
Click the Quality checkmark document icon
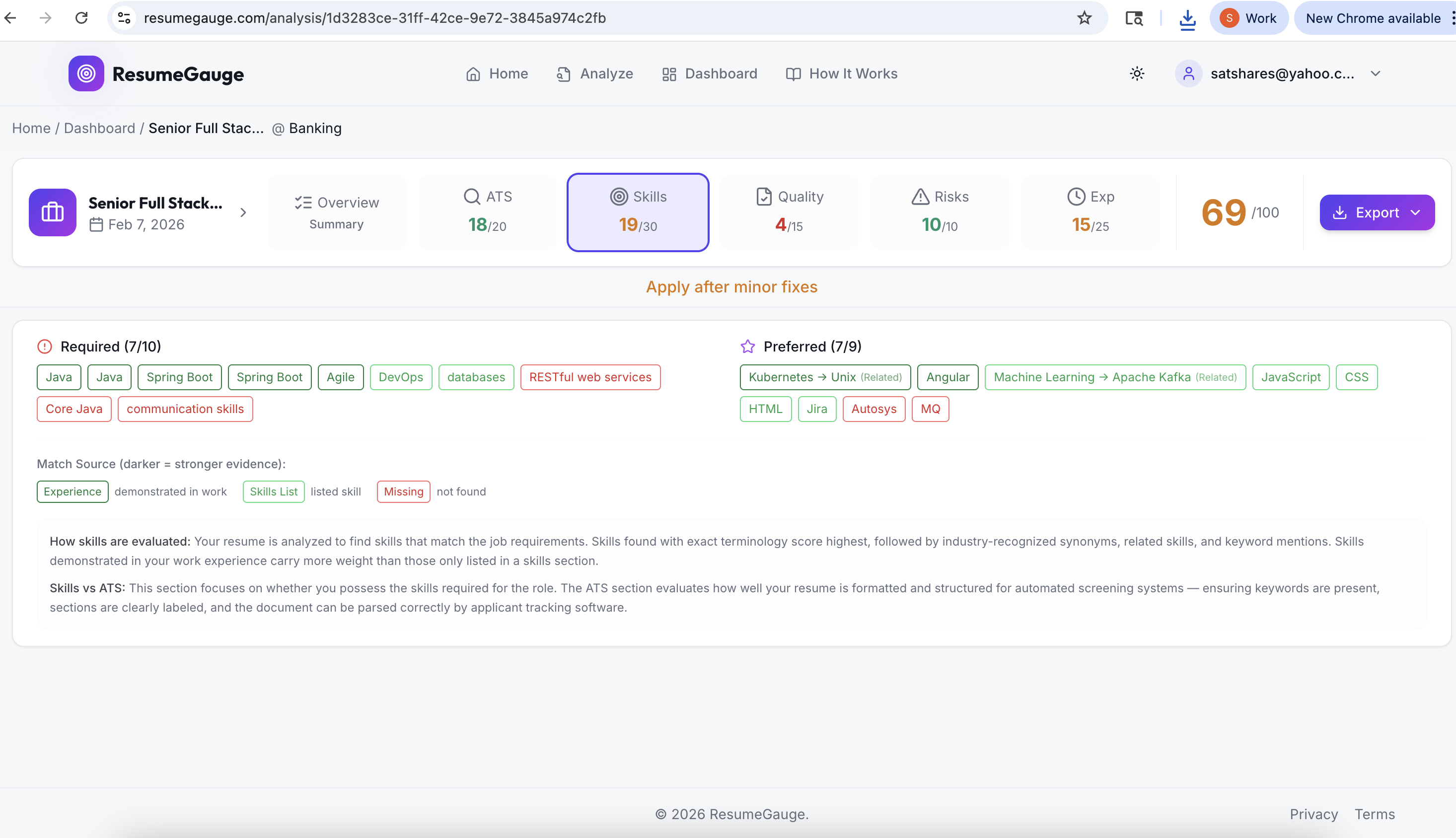(x=762, y=196)
